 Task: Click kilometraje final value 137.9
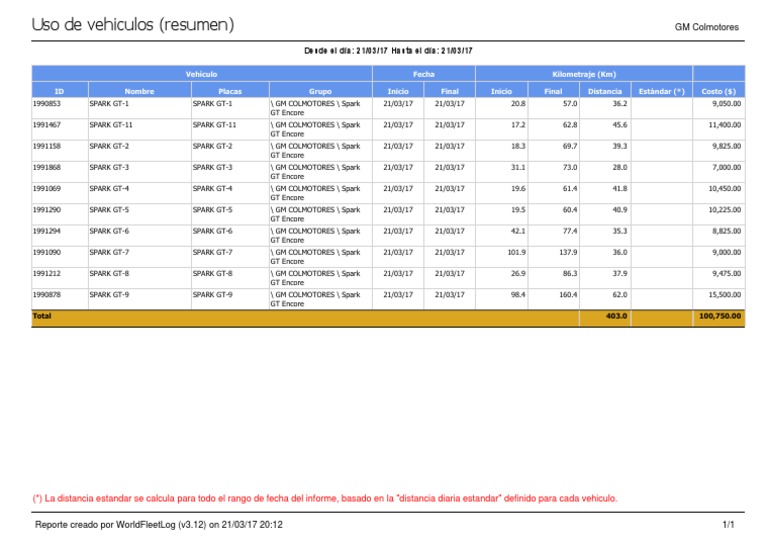coord(568,252)
